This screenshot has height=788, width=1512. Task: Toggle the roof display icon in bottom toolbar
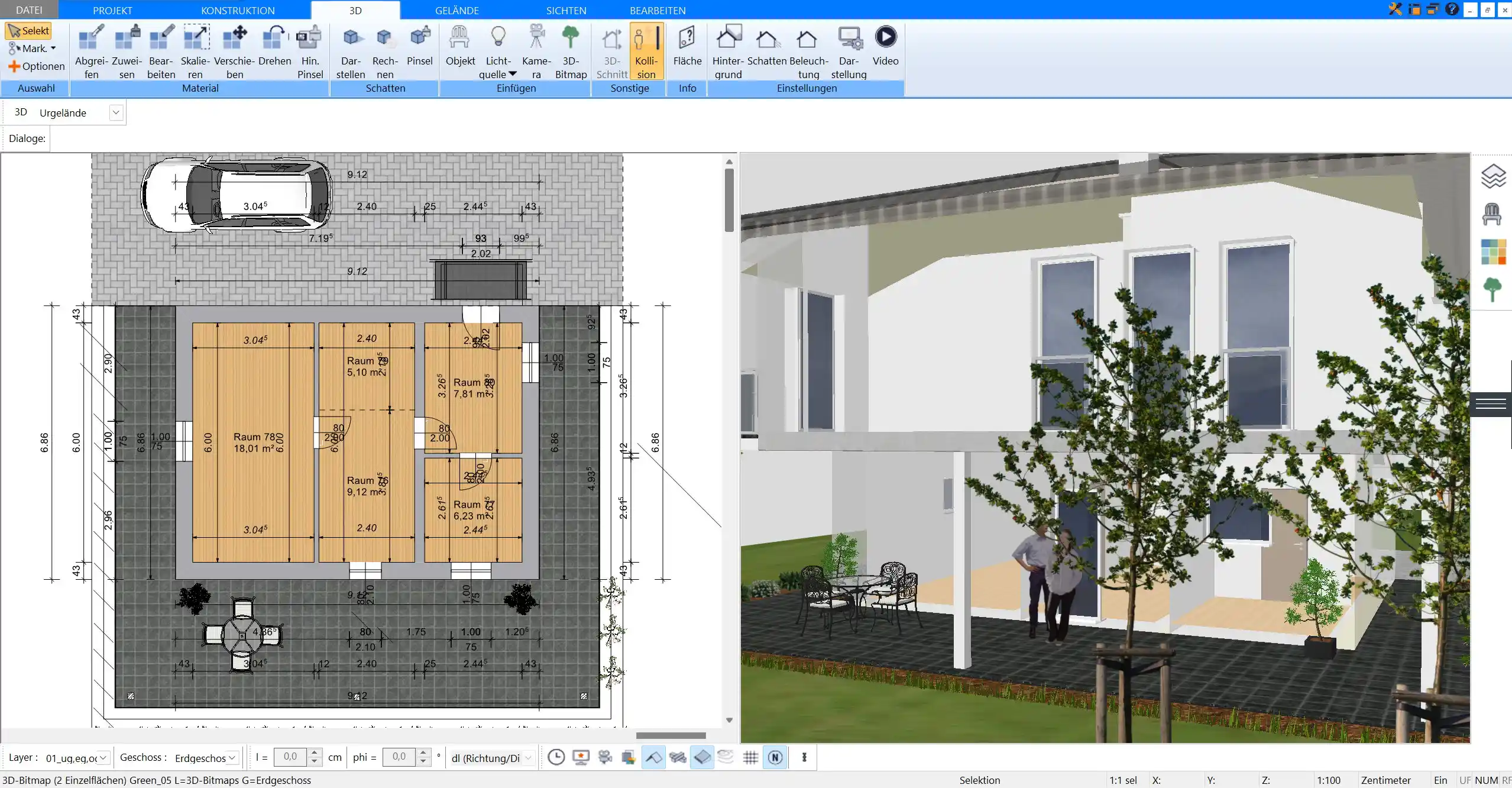click(653, 757)
